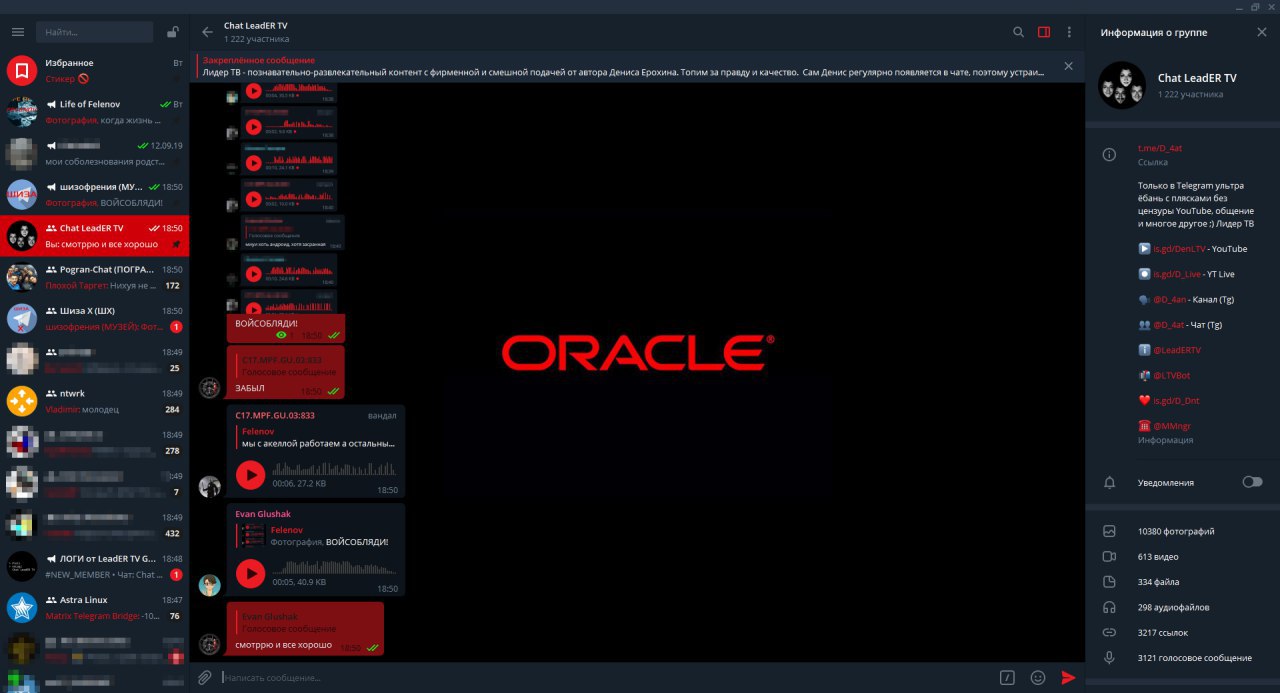Open the is.gd/DenLTV YouTube link
Screen dimensions: 1280x693
(1180, 249)
